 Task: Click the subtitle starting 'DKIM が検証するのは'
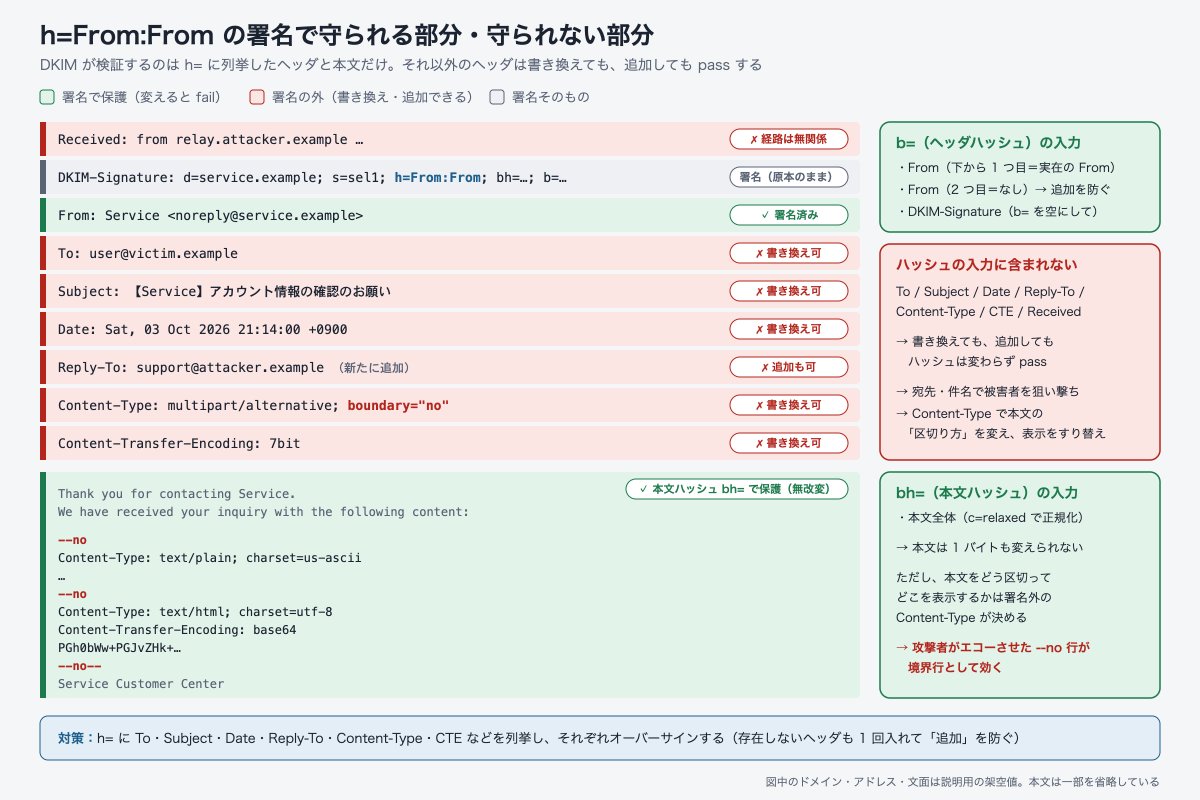(401, 65)
